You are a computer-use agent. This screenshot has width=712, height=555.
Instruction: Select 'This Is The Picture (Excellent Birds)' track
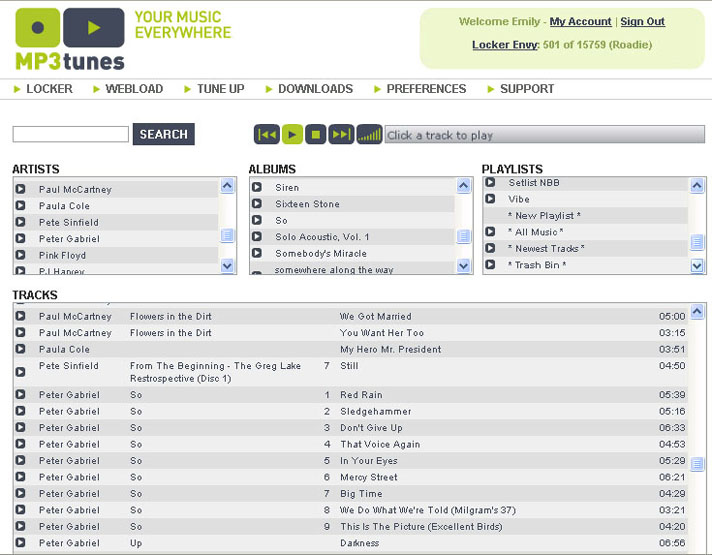coord(421,526)
